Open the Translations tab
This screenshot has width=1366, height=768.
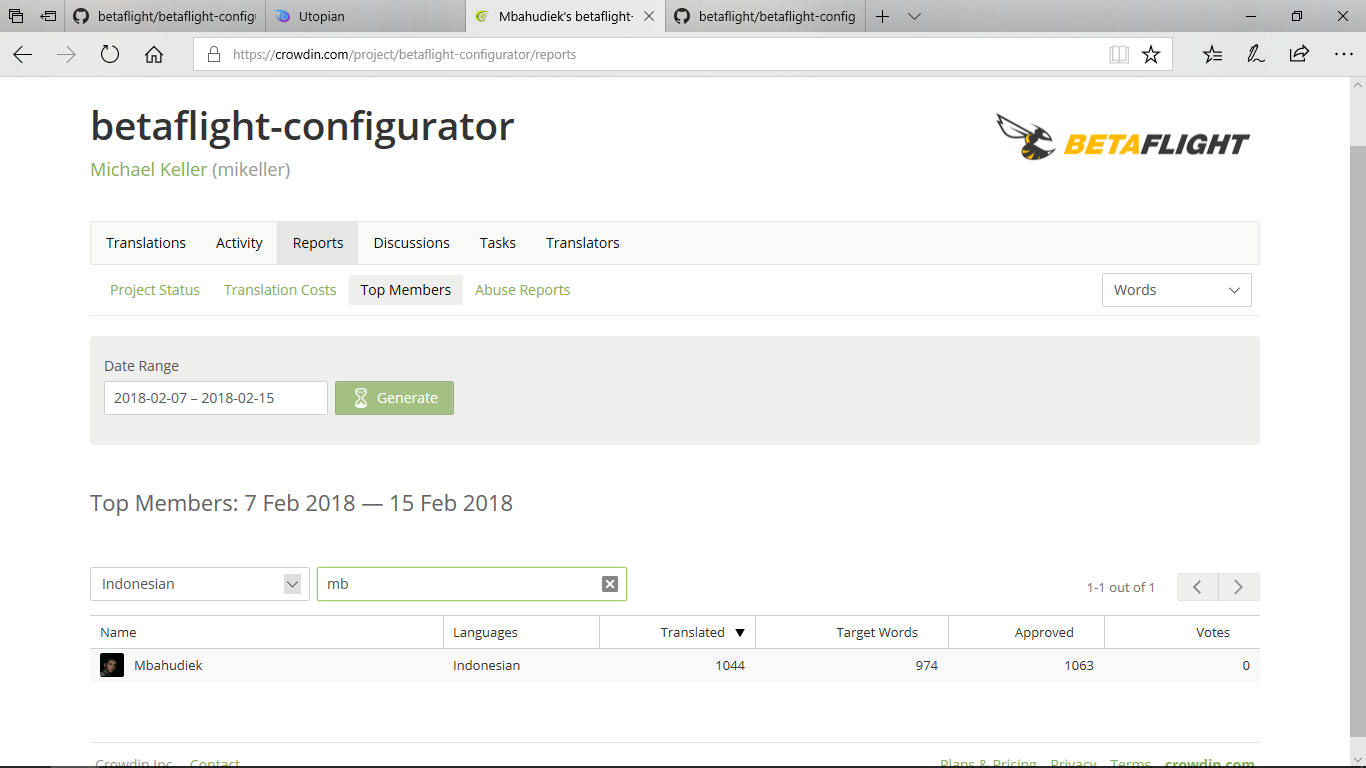pyautogui.click(x=146, y=243)
